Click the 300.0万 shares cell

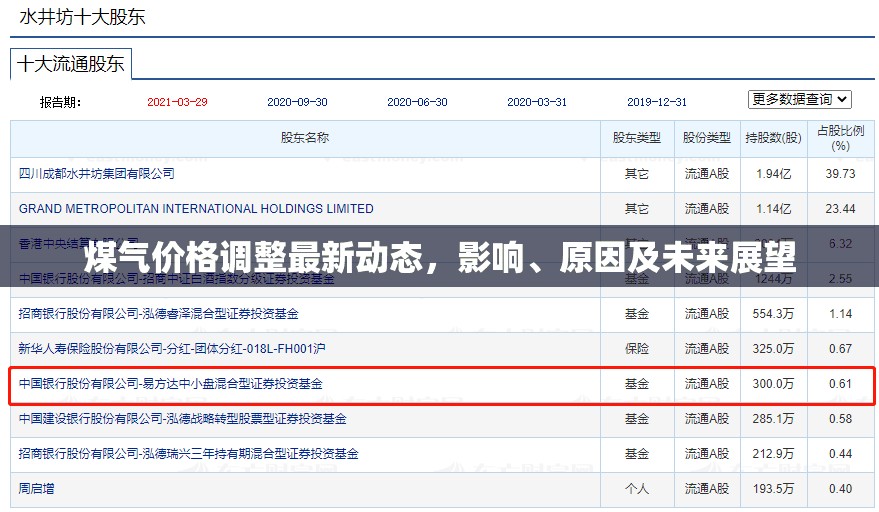click(774, 384)
